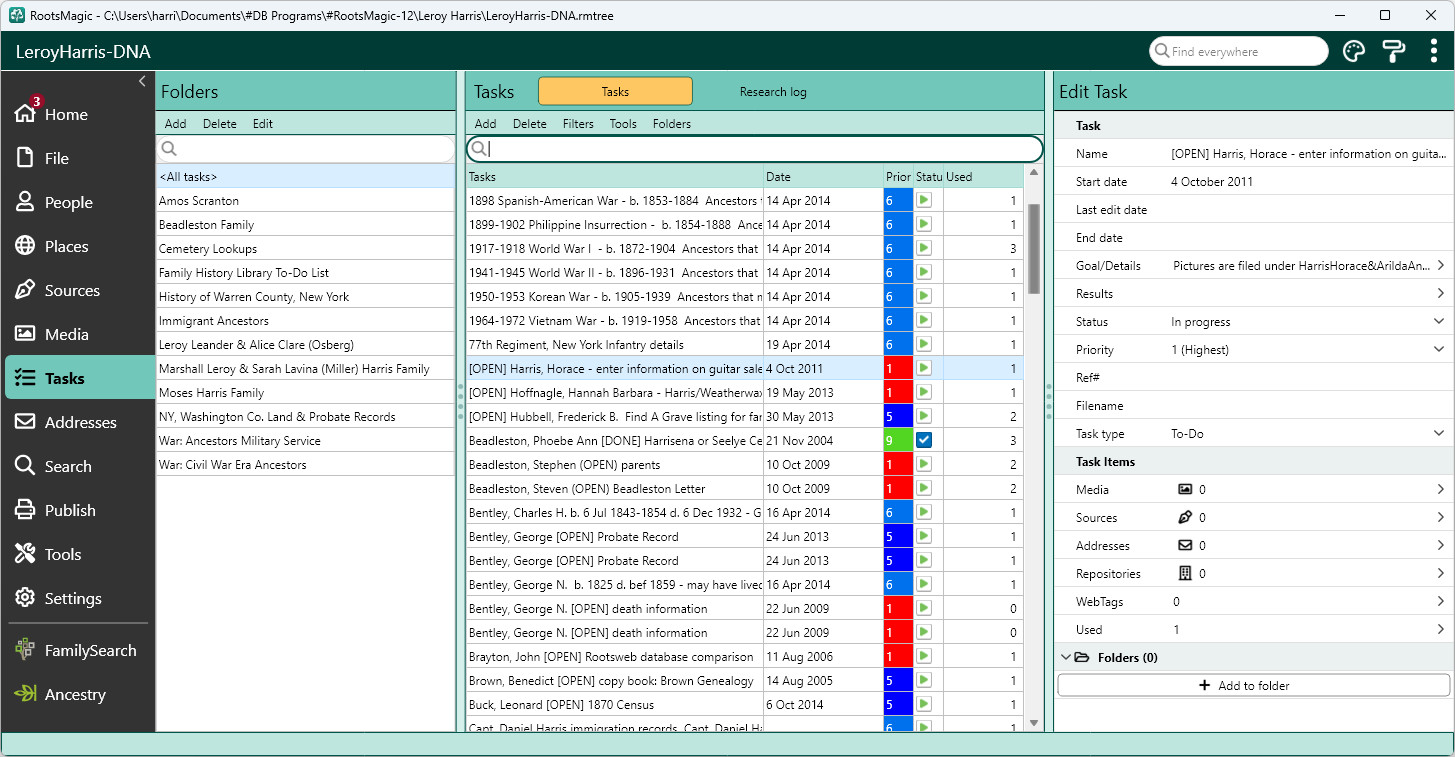This screenshot has width=1455, height=757.
Task: Open the Media picture icon
Action: tap(26, 334)
